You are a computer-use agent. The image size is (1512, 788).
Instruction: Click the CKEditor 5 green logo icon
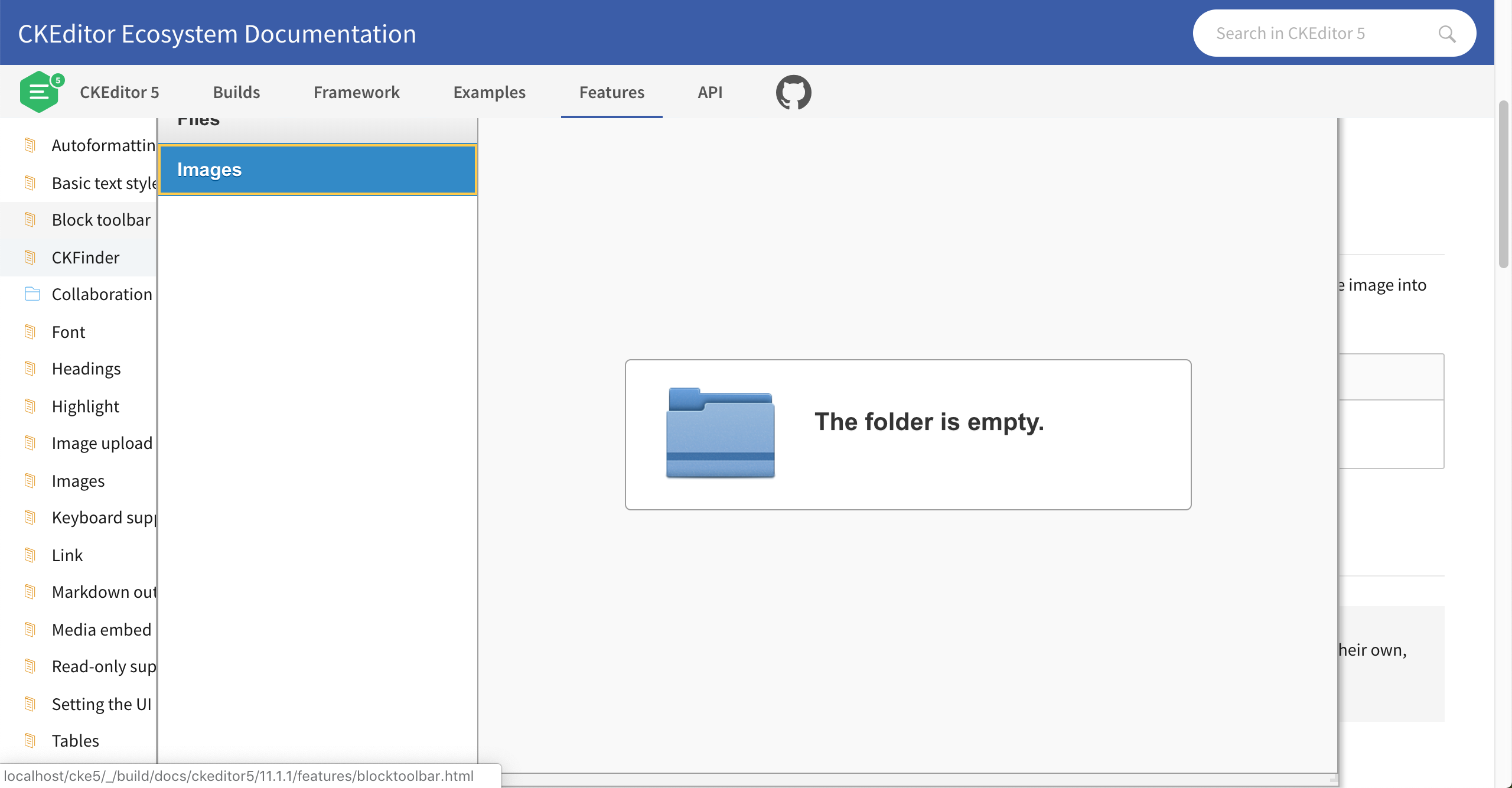click(x=40, y=91)
